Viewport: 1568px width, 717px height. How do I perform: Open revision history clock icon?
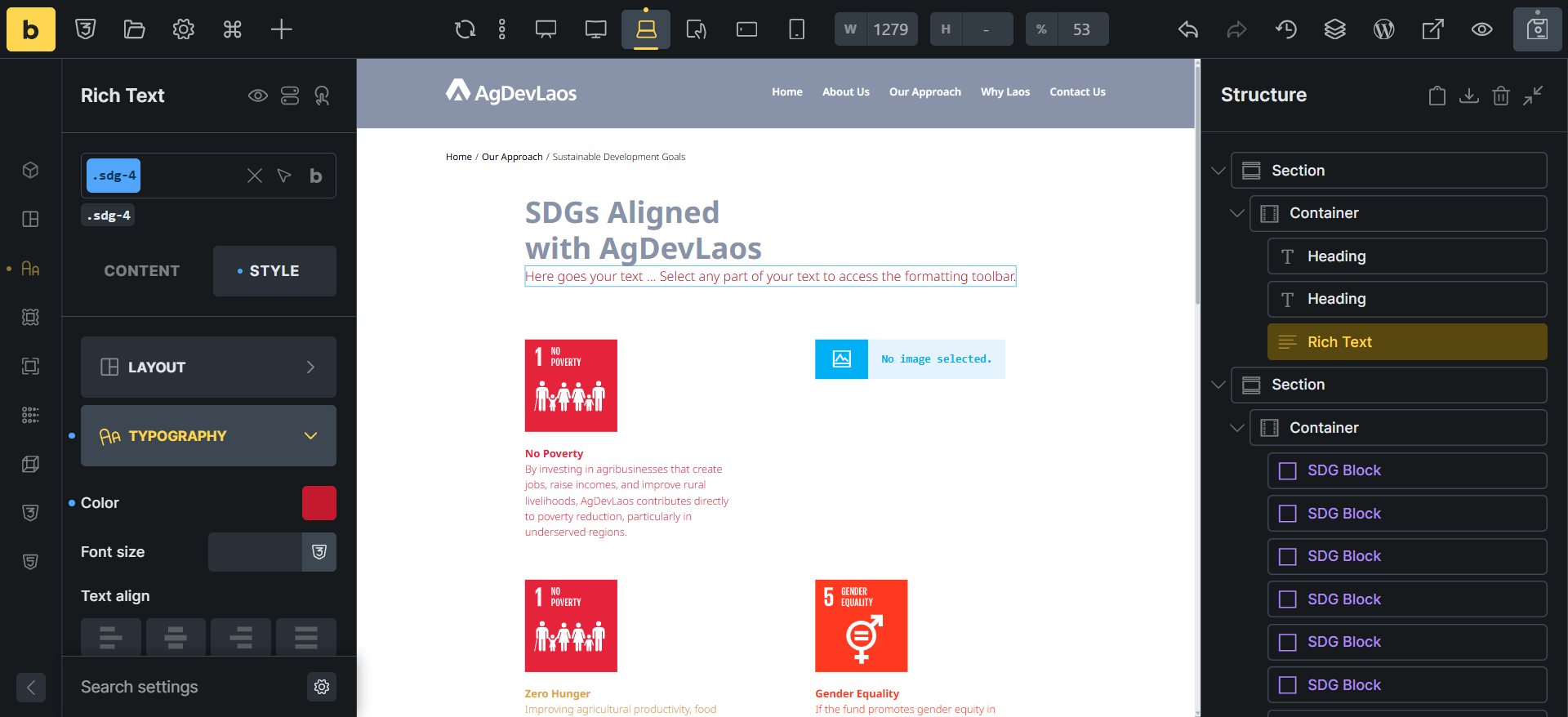pos(1286,29)
